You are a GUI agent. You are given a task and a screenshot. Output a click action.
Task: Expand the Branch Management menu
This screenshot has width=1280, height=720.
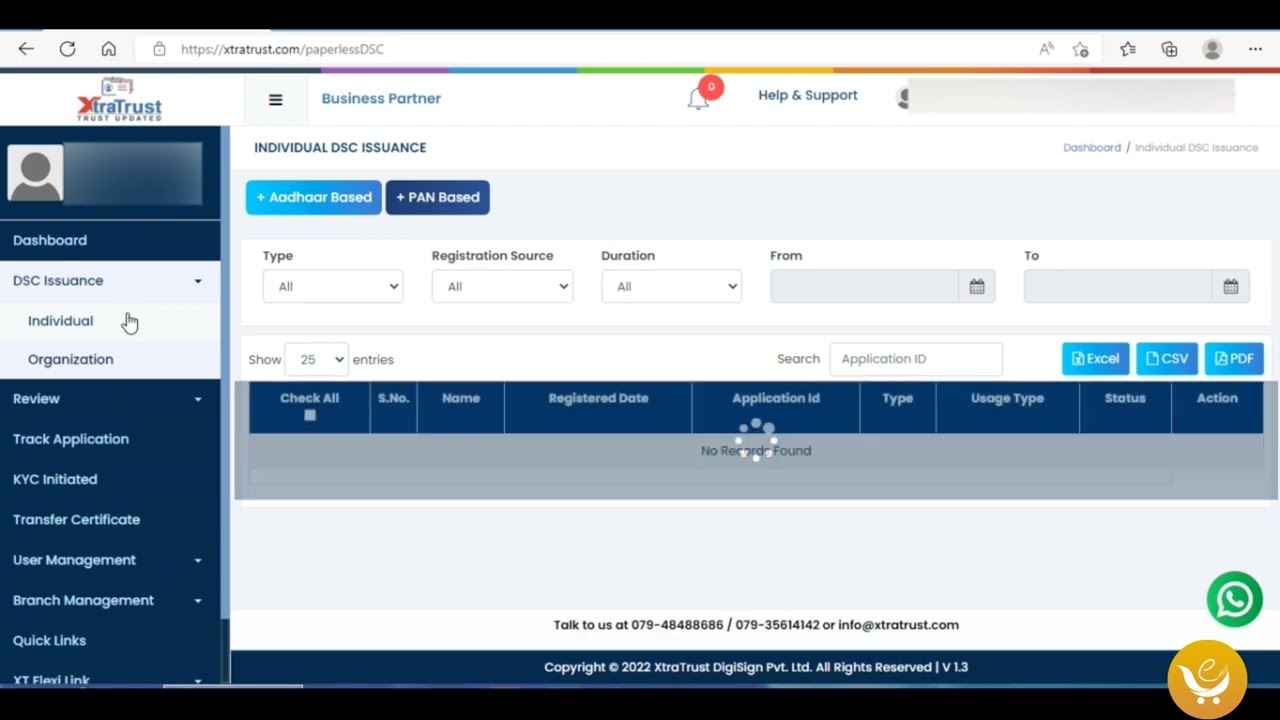point(110,600)
